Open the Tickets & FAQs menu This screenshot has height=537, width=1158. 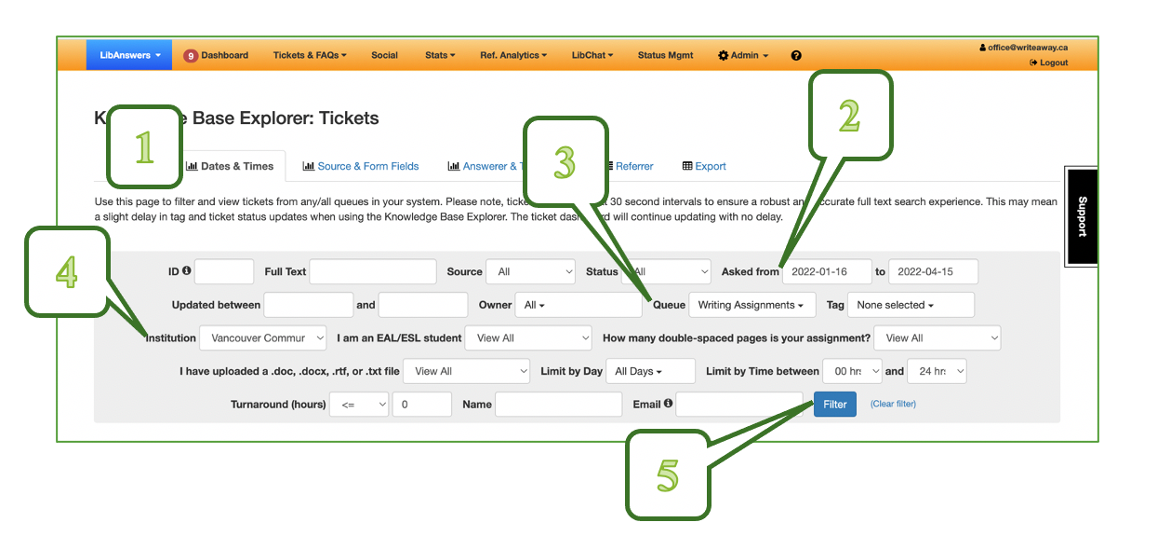click(x=309, y=56)
